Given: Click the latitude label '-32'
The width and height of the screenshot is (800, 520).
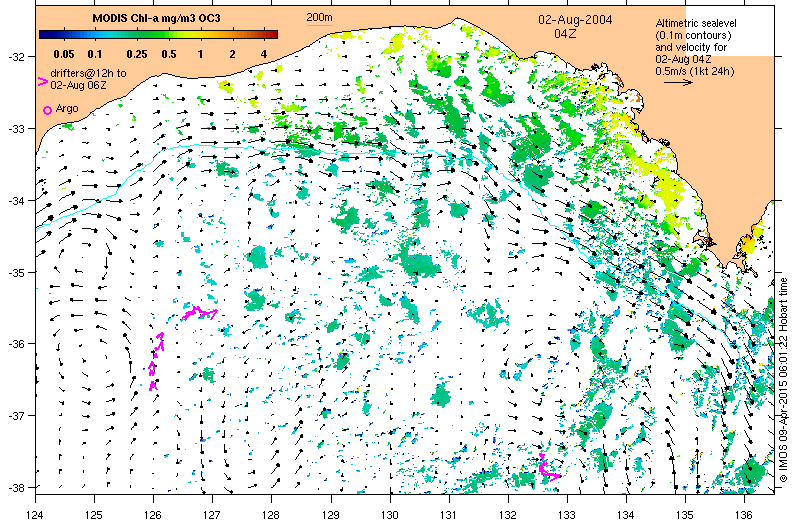Looking at the screenshot, I should click(15, 57).
